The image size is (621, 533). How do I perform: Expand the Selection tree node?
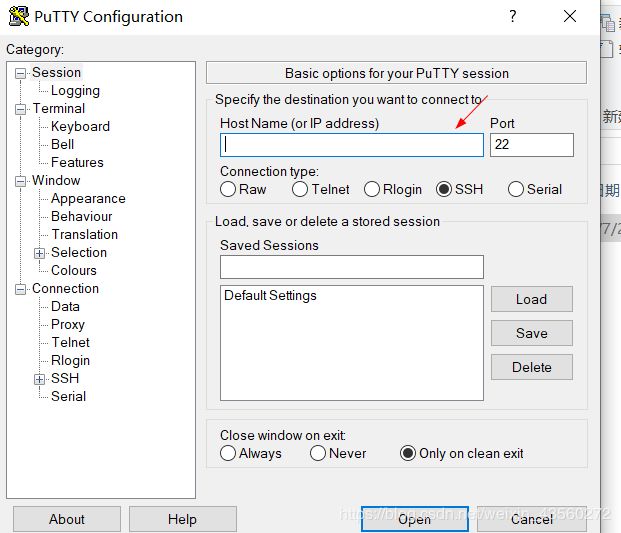[x=39, y=253]
